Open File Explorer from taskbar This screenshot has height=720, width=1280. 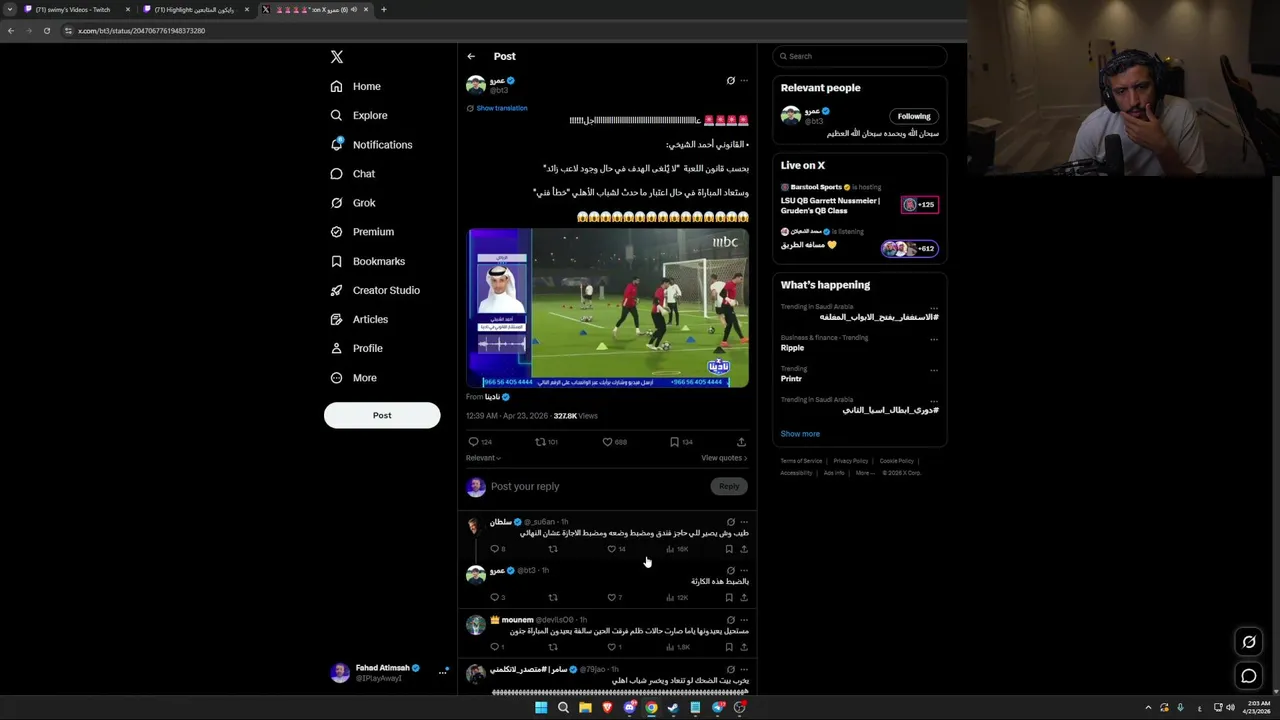(x=585, y=708)
